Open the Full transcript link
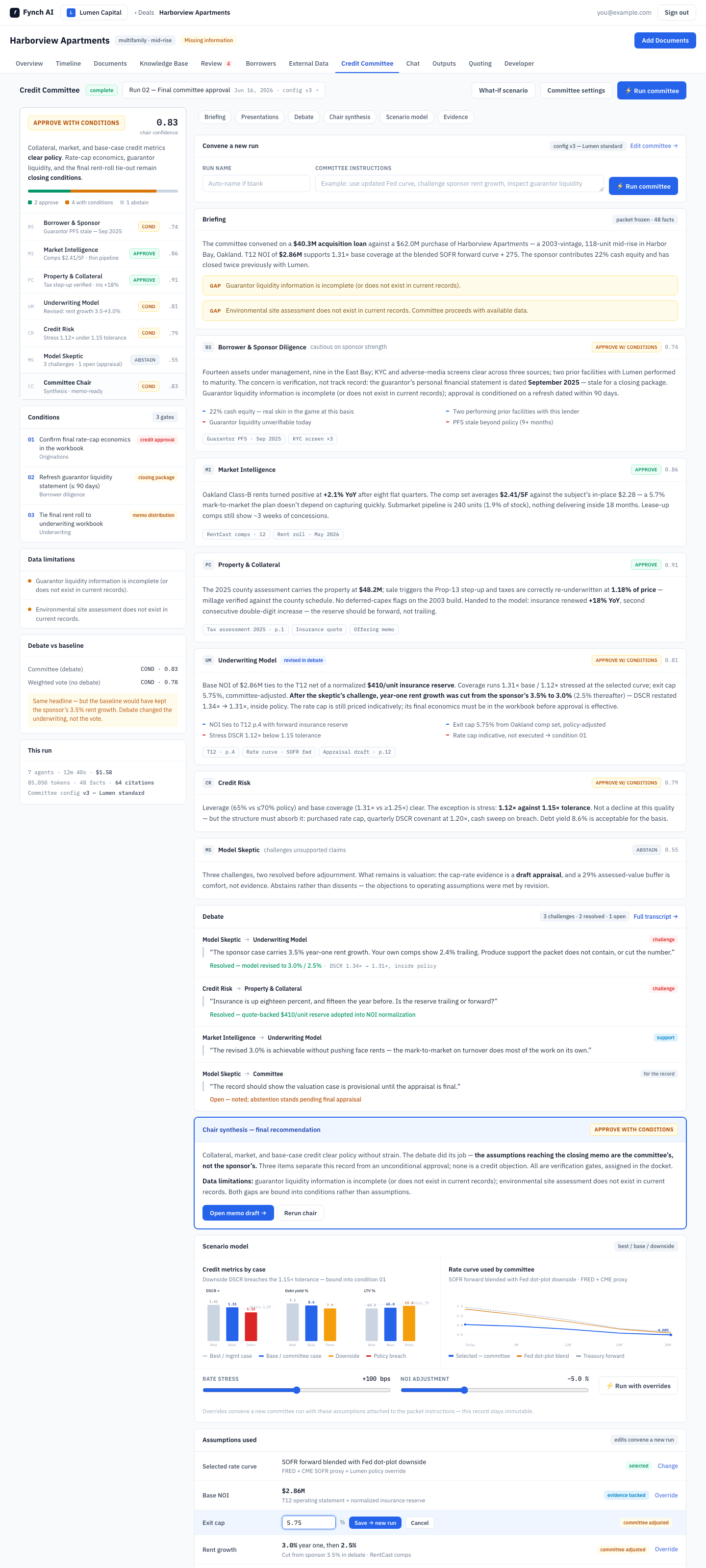Screen dimensions: 706x1568 656,917
